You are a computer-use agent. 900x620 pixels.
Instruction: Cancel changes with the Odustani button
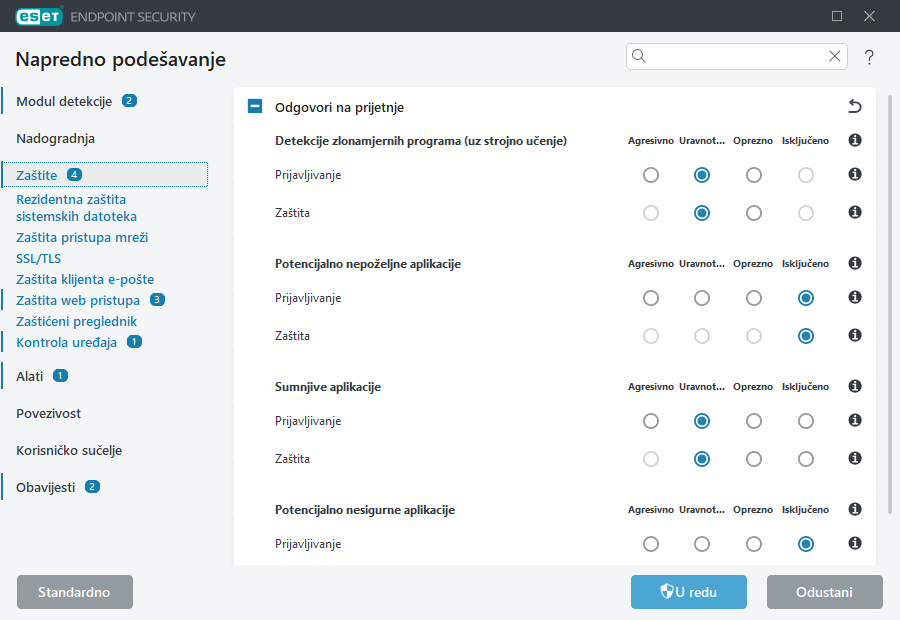(824, 591)
